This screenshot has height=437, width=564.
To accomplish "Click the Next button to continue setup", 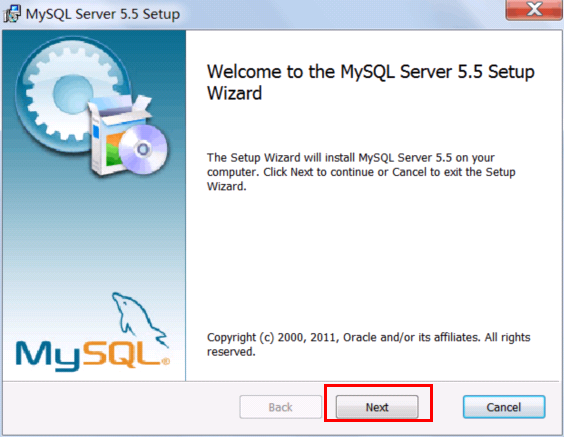I will [377, 407].
